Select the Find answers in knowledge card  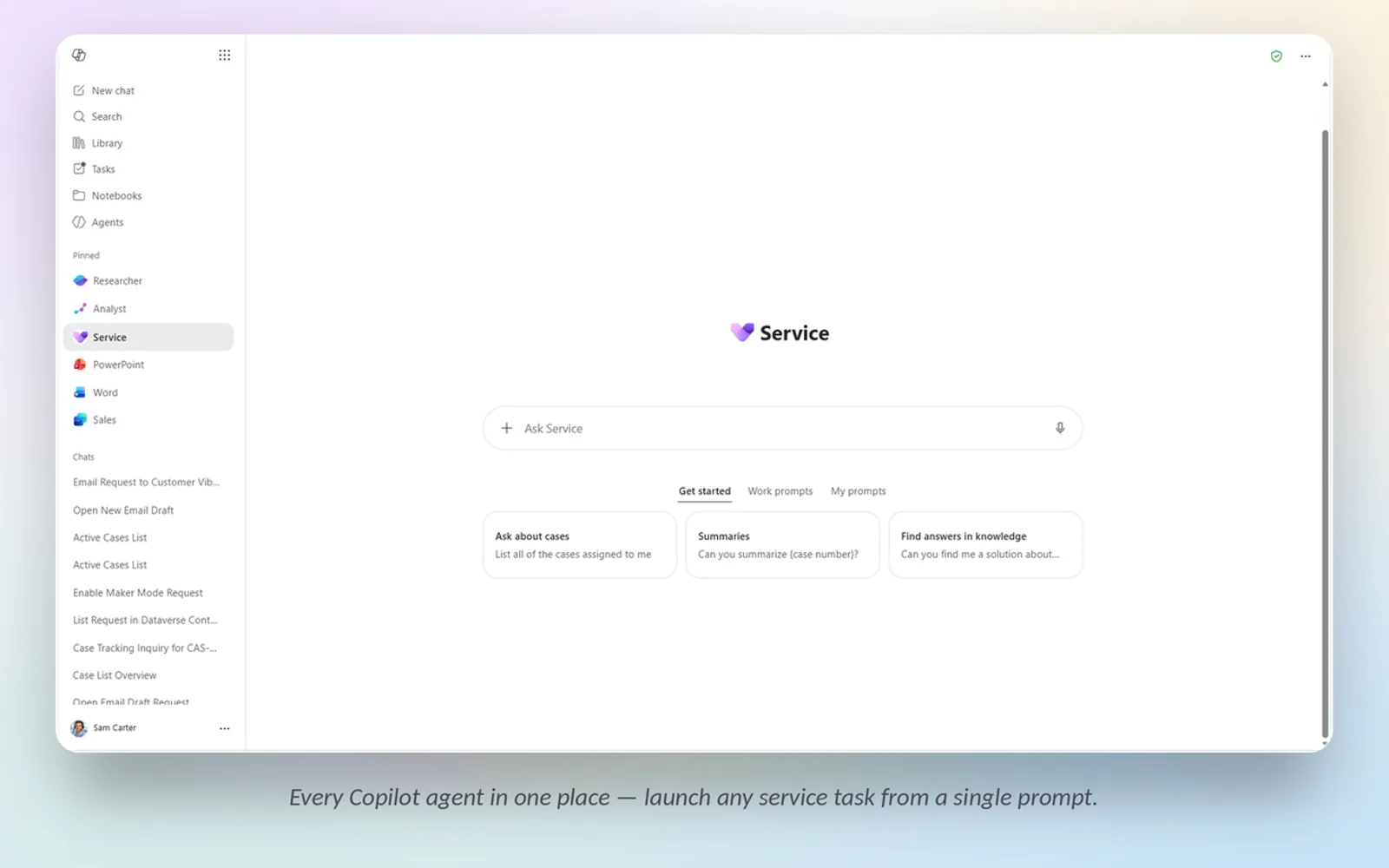(x=985, y=545)
